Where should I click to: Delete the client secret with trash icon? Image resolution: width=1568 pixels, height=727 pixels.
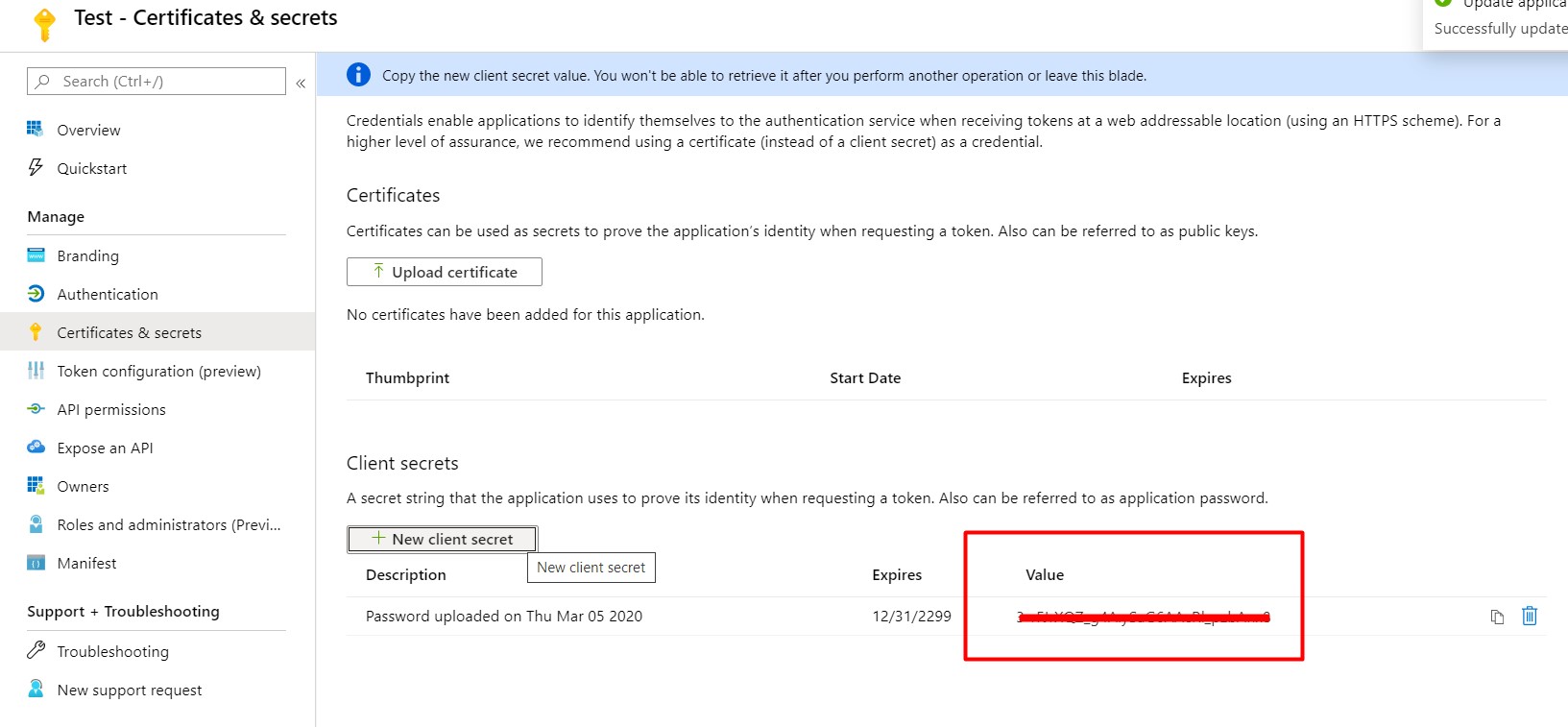pos(1530,616)
